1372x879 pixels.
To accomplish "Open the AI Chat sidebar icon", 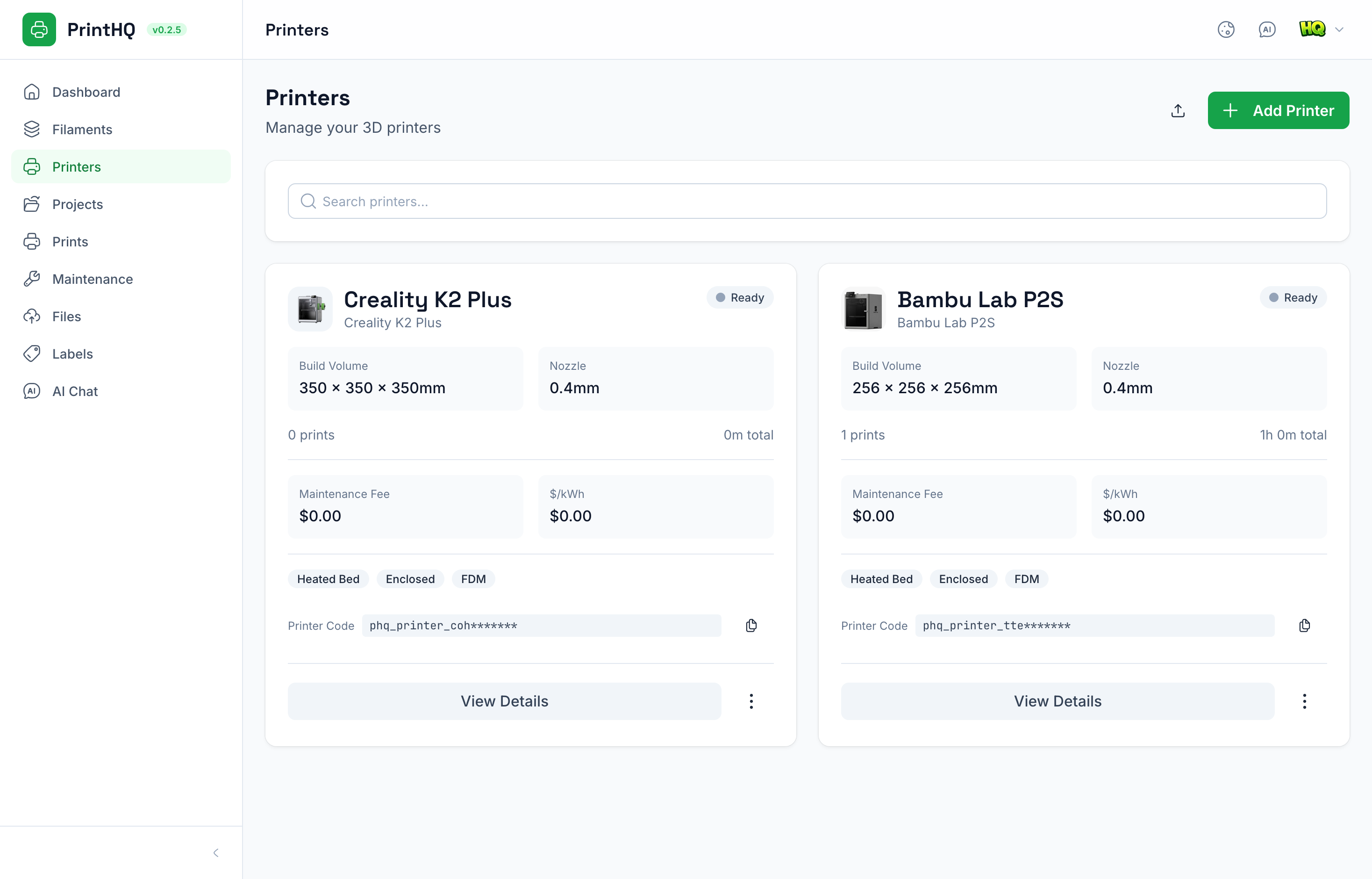I will (31, 391).
